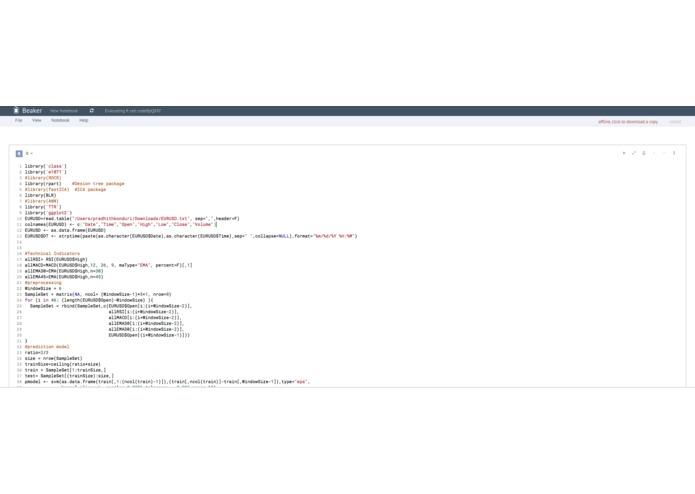Click the allRSI= RSI line
The width and height of the screenshot is (695, 494).
pyautogui.click(x=56, y=259)
